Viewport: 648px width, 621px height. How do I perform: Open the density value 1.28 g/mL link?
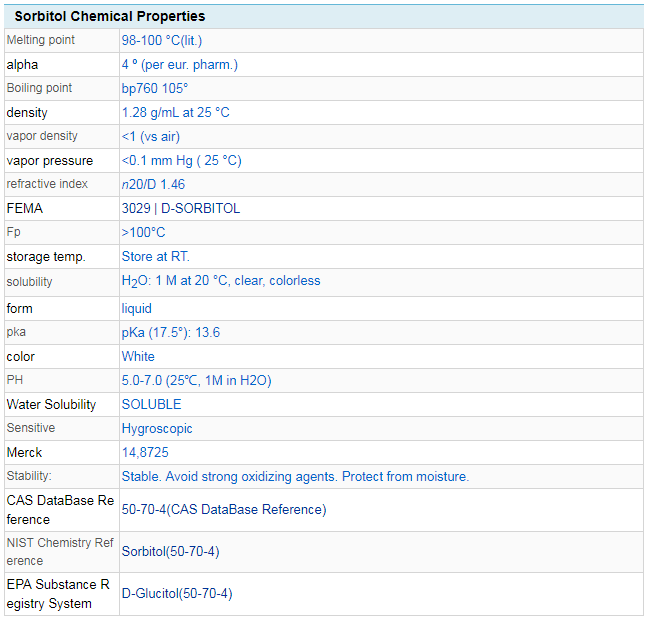175,112
